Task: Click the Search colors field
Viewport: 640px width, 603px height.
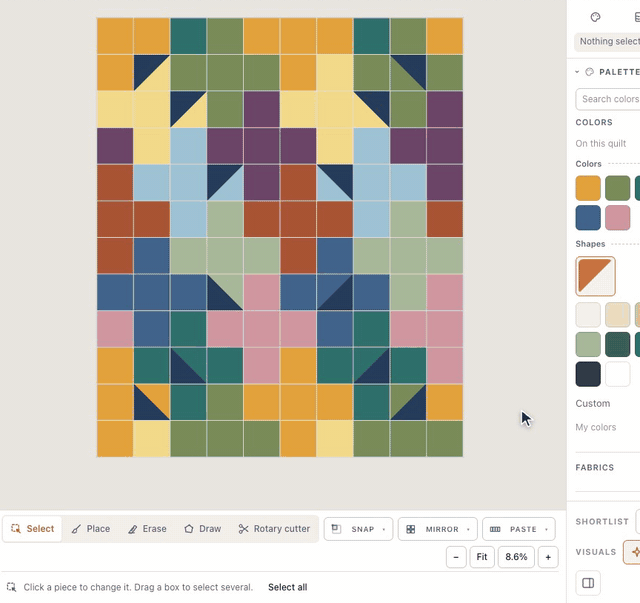Action: (x=608, y=99)
